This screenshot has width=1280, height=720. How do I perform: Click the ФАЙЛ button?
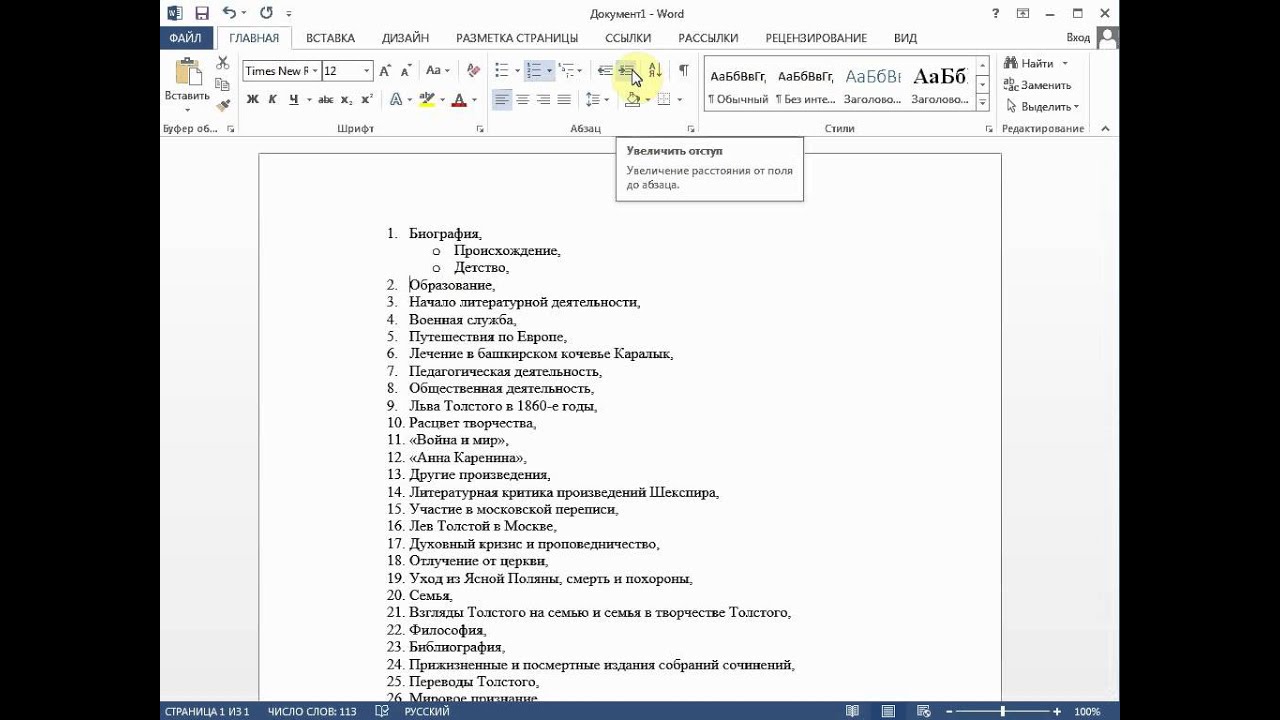[185, 38]
